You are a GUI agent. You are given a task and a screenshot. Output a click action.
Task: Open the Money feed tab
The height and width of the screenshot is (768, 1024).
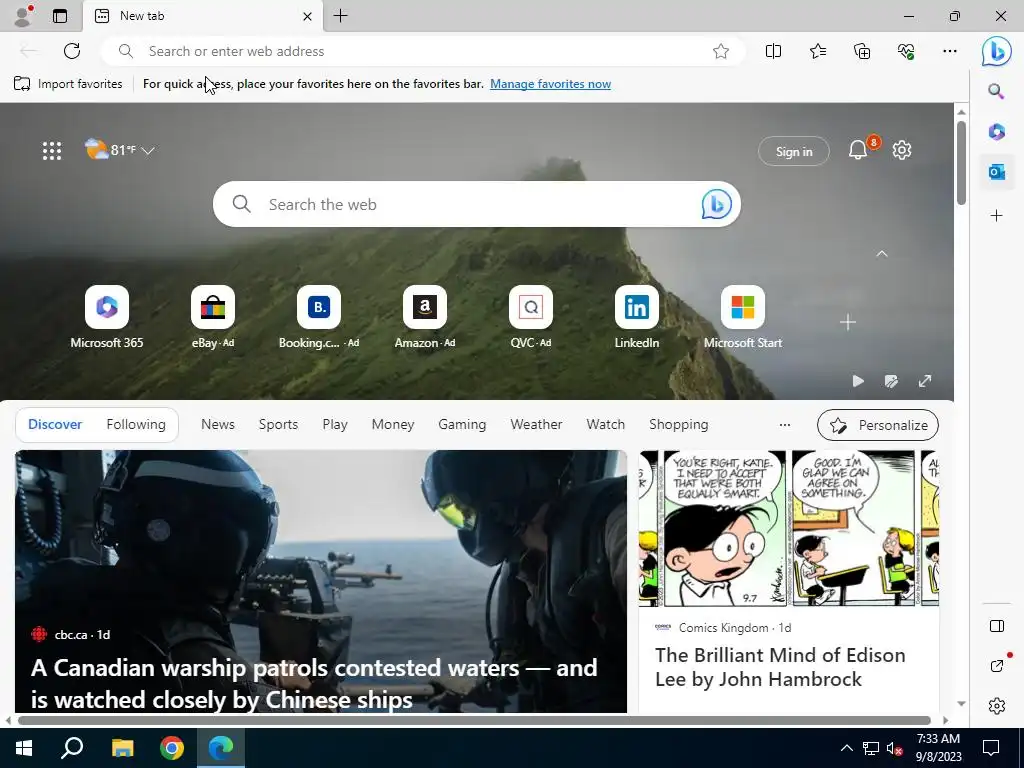tap(392, 424)
